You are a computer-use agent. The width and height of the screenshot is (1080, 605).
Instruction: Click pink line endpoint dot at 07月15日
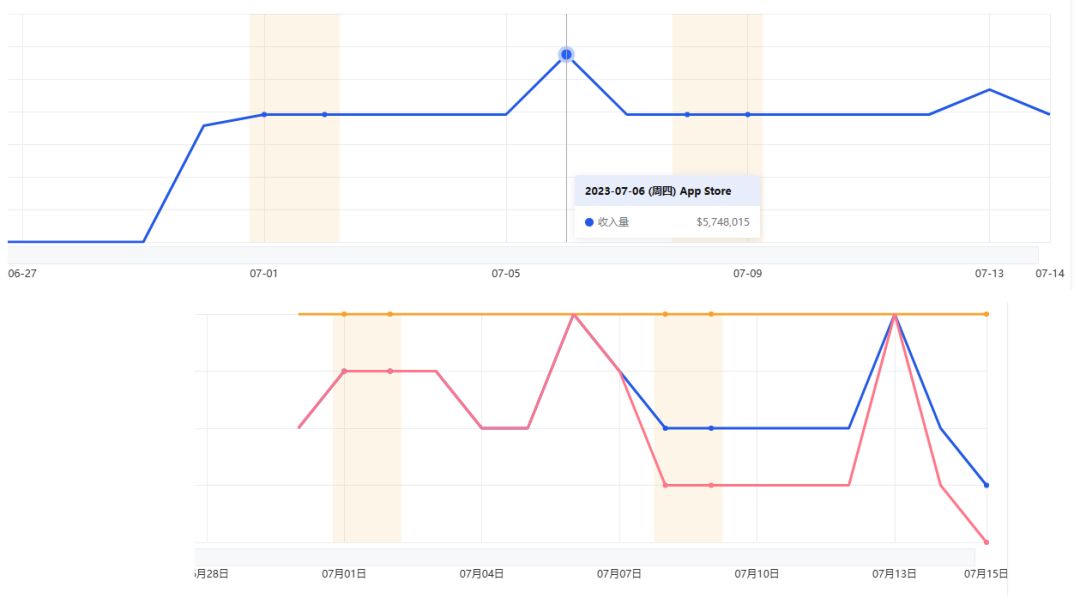click(986, 542)
